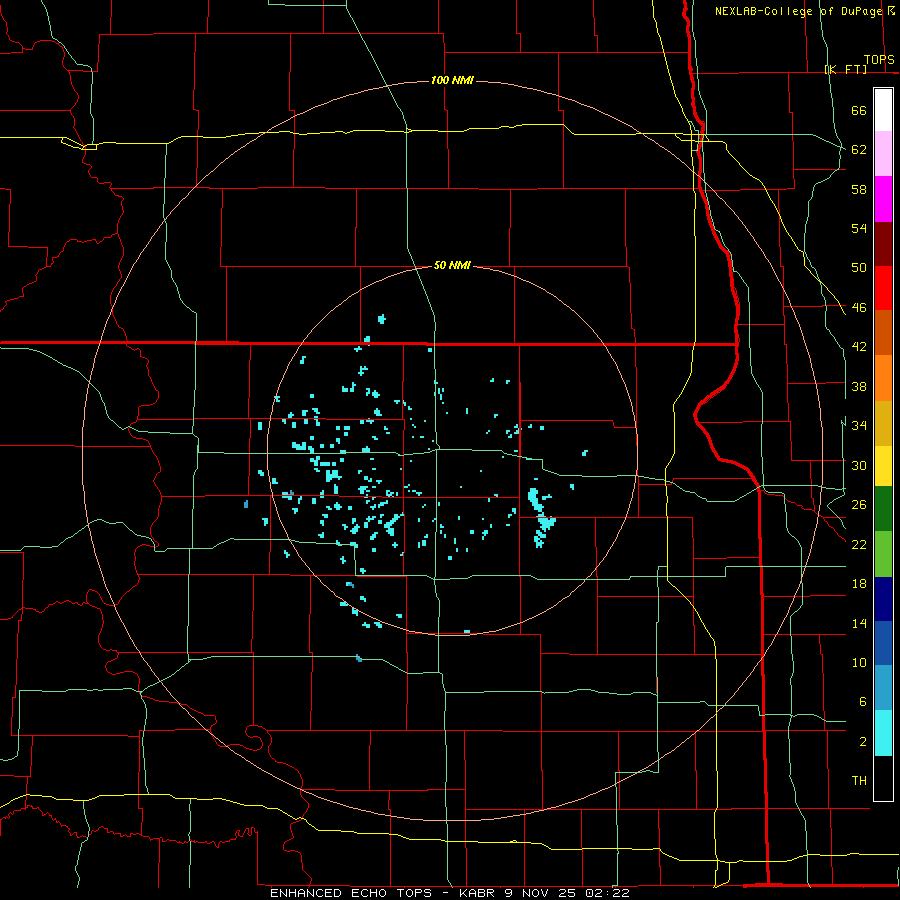
Task: Click the gold 38 kft legend swatch
Action: tap(883, 423)
